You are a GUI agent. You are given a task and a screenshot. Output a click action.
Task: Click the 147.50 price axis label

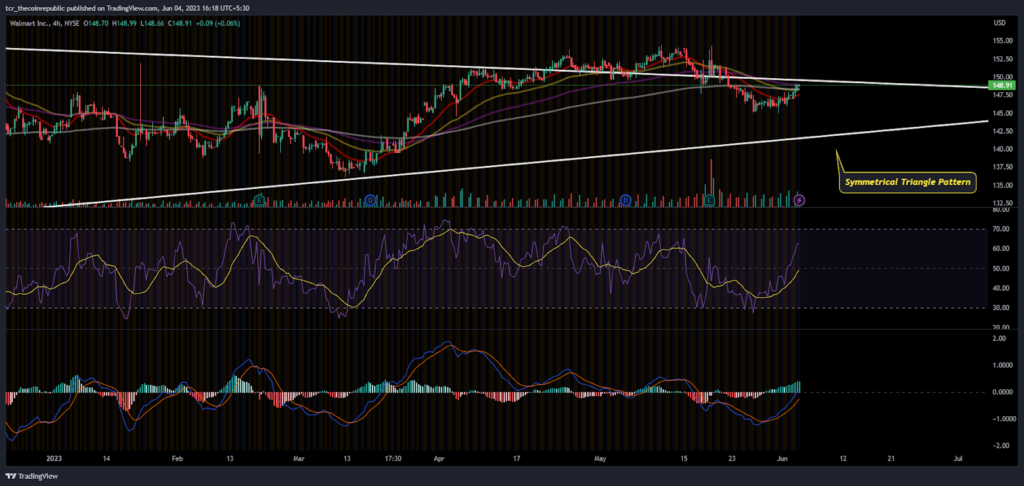tap(1001, 95)
